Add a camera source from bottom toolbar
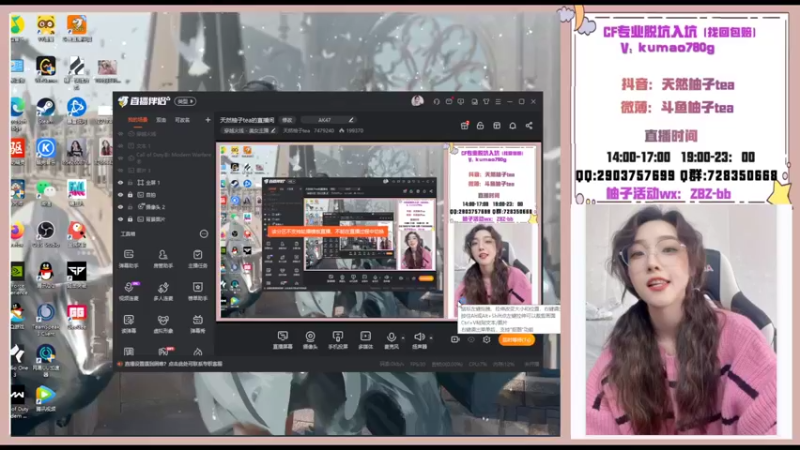 (x=310, y=339)
